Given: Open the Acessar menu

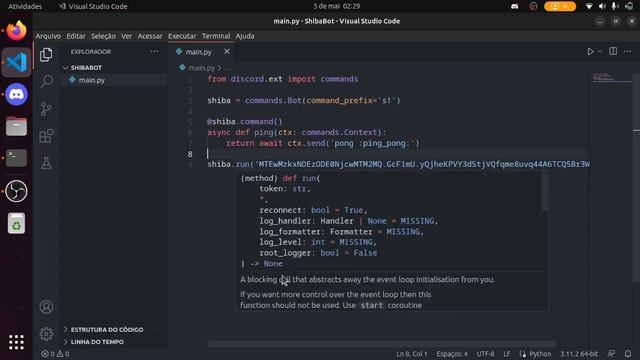Looking at the screenshot, I should (150, 36).
